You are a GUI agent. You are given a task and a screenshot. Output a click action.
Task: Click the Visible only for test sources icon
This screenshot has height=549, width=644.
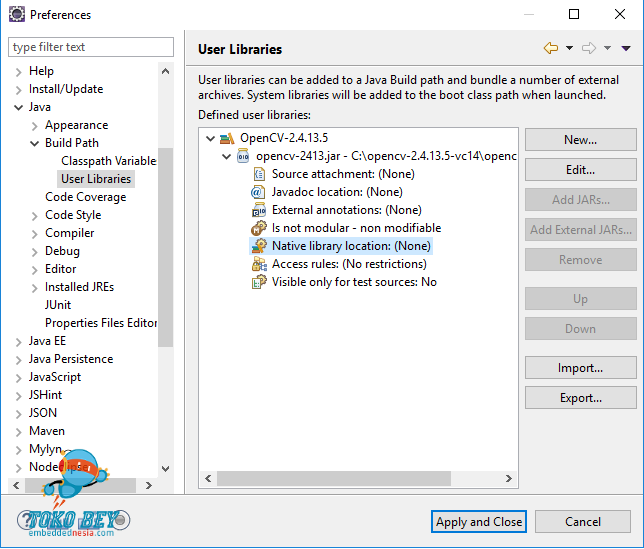[x=259, y=282]
